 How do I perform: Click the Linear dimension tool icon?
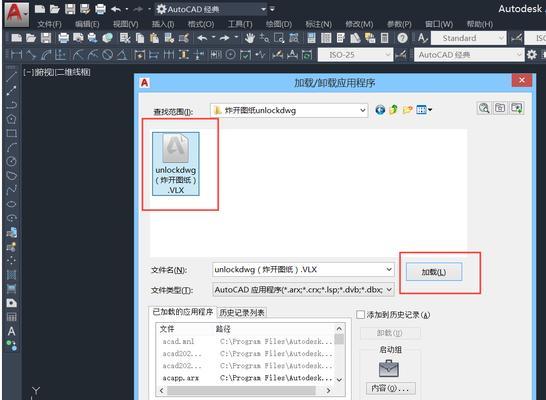coord(16,55)
